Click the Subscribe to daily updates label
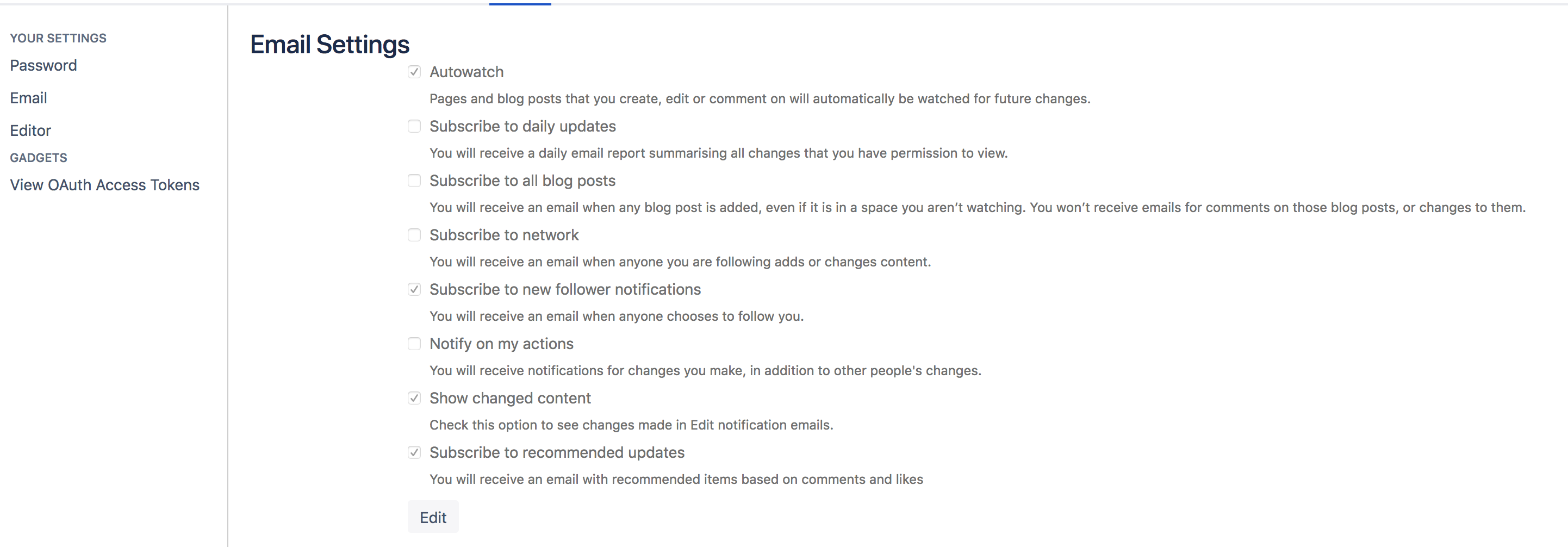Image resolution: width=1568 pixels, height=547 pixels. click(x=523, y=126)
